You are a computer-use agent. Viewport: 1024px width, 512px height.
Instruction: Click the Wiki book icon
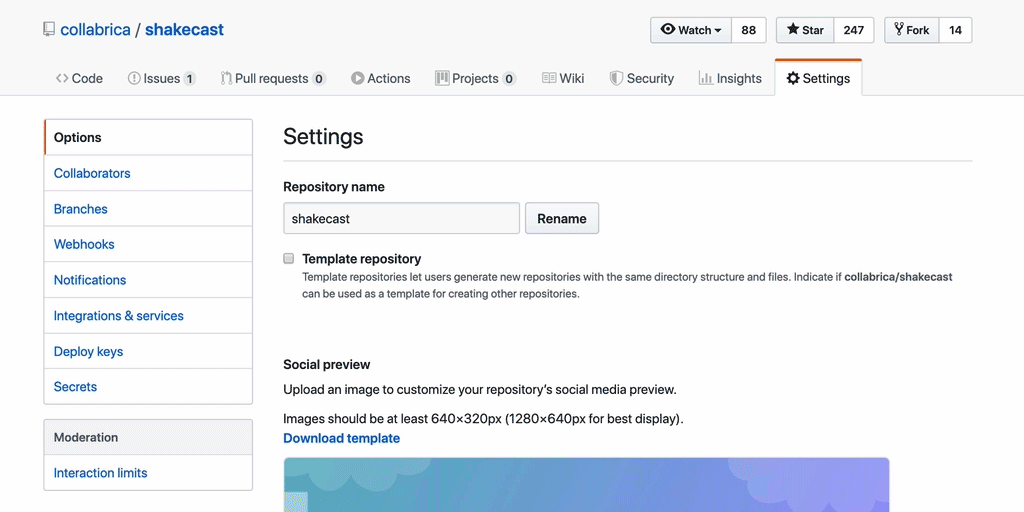(549, 78)
